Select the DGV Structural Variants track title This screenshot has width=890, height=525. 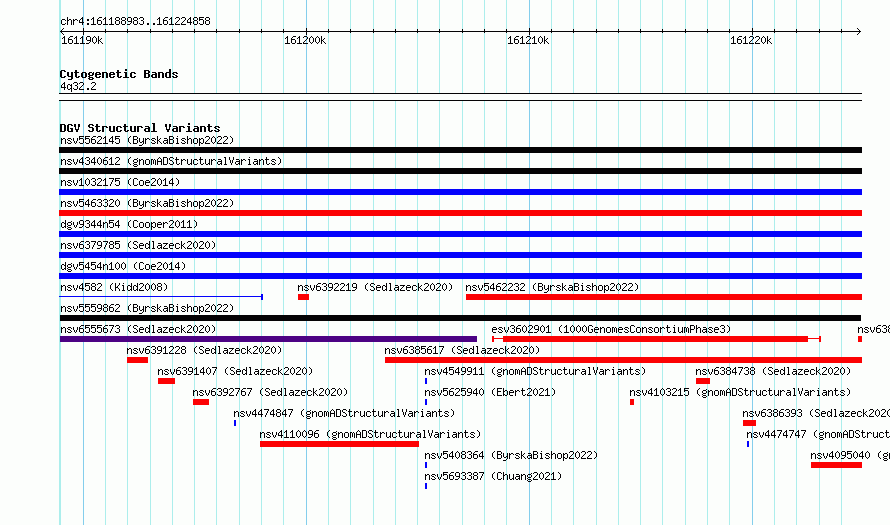(140, 128)
